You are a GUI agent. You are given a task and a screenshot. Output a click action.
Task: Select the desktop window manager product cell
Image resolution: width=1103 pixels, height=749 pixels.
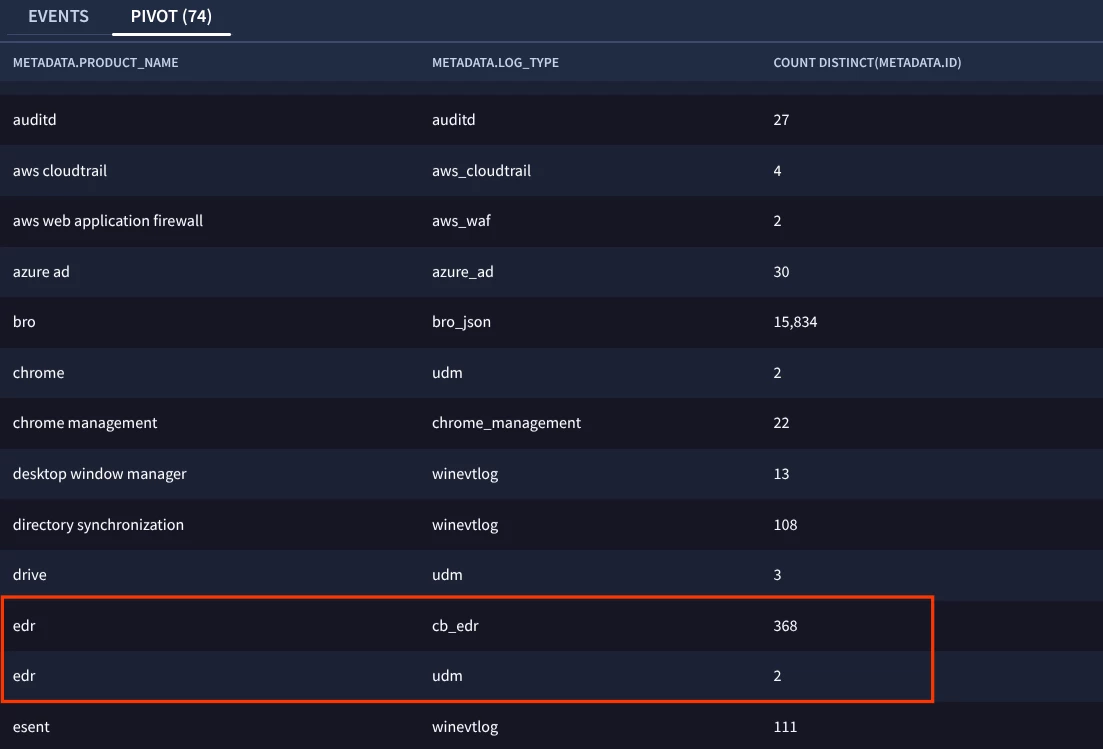[99, 473]
